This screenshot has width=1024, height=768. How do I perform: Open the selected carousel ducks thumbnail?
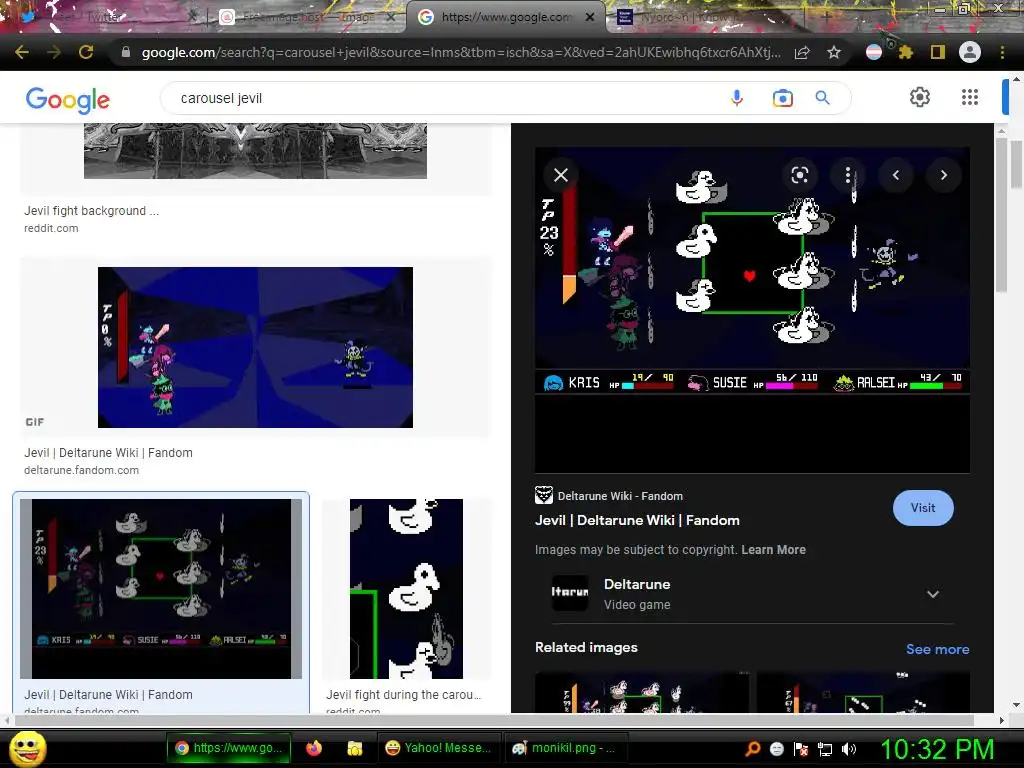[161, 588]
